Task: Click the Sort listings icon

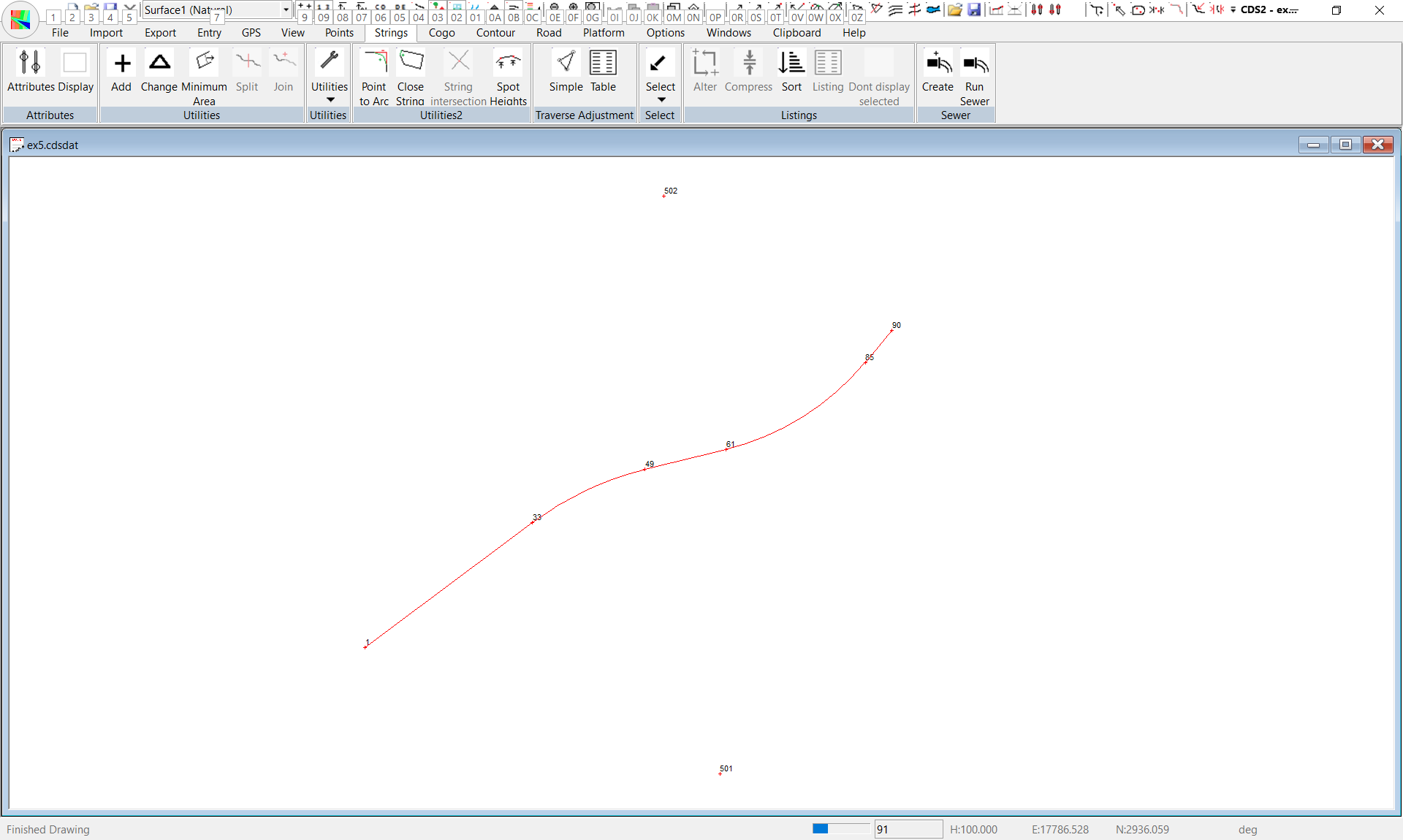Action: point(791,64)
